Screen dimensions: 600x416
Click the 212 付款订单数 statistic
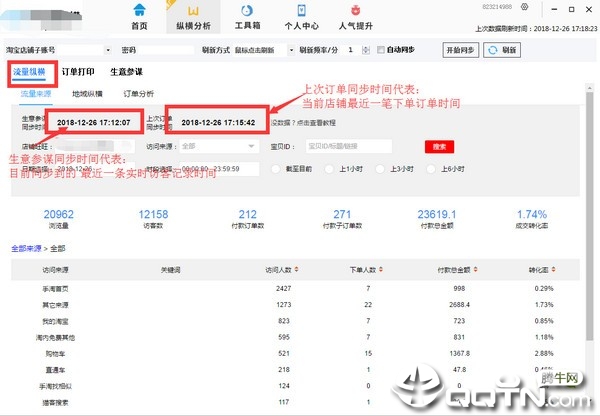pyautogui.click(x=248, y=219)
